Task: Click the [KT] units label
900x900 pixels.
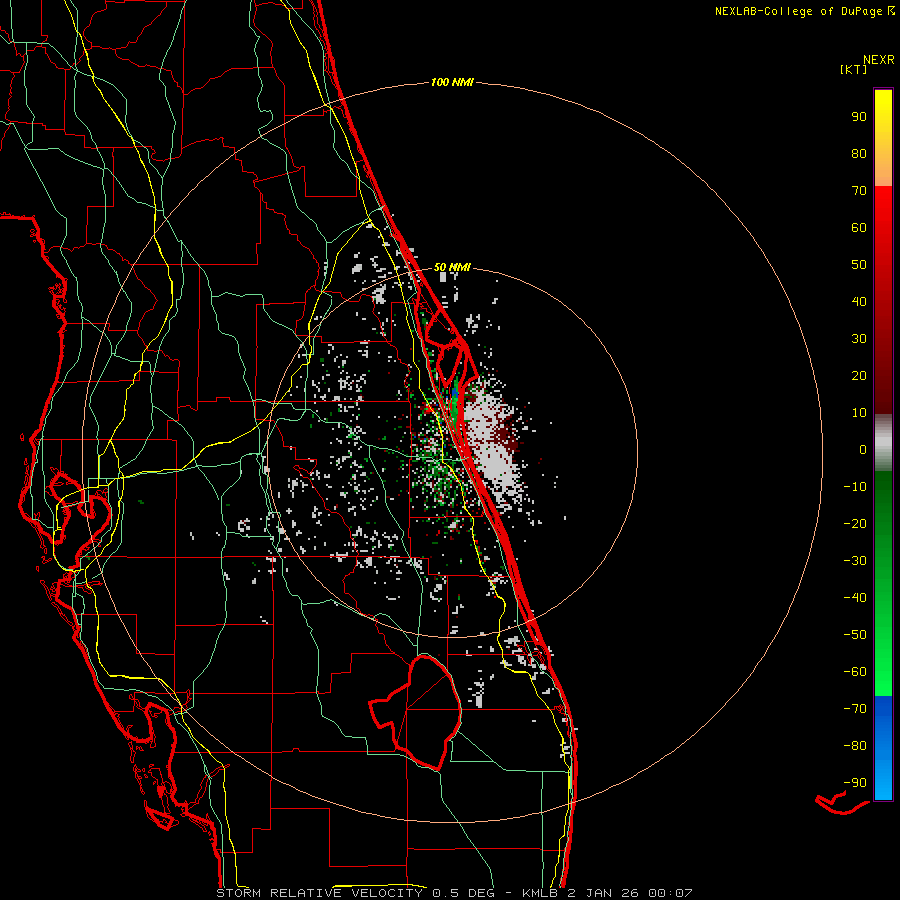Action: pyautogui.click(x=854, y=69)
